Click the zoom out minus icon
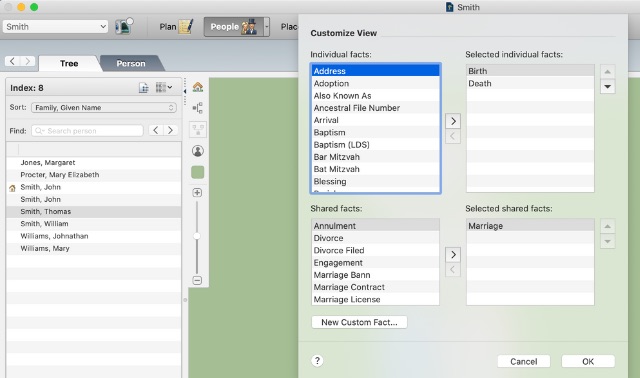The height and width of the screenshot is (378, 640). (x=197, y=280)
